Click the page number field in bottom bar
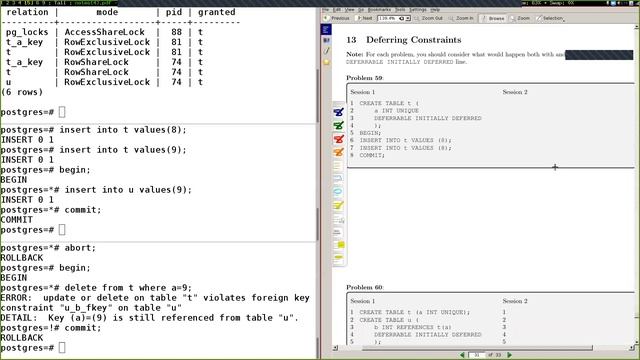This screenshot has height=360, width=640. tap(476, 355)
